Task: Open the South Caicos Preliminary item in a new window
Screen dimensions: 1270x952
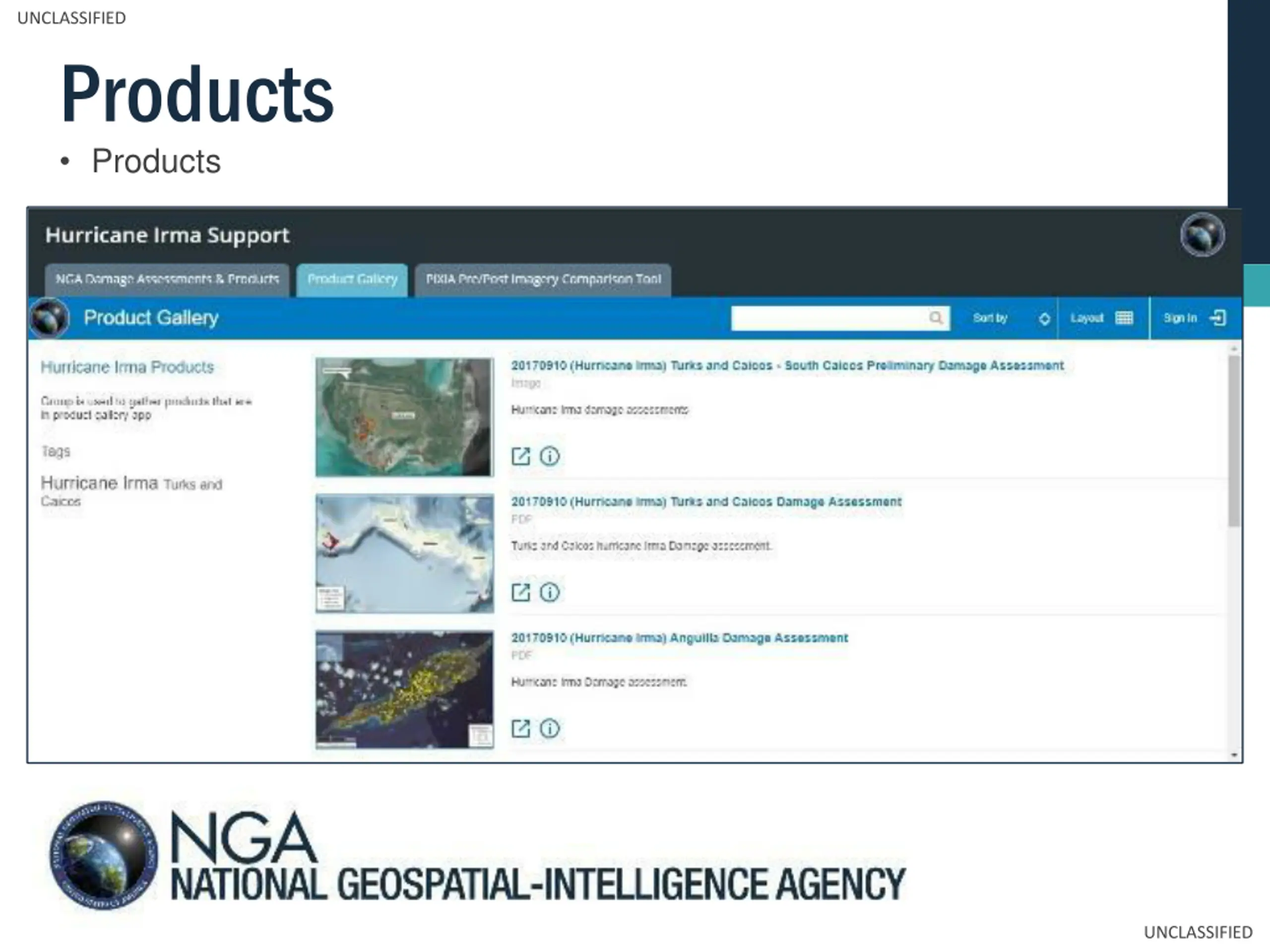Action: (521, 456)
